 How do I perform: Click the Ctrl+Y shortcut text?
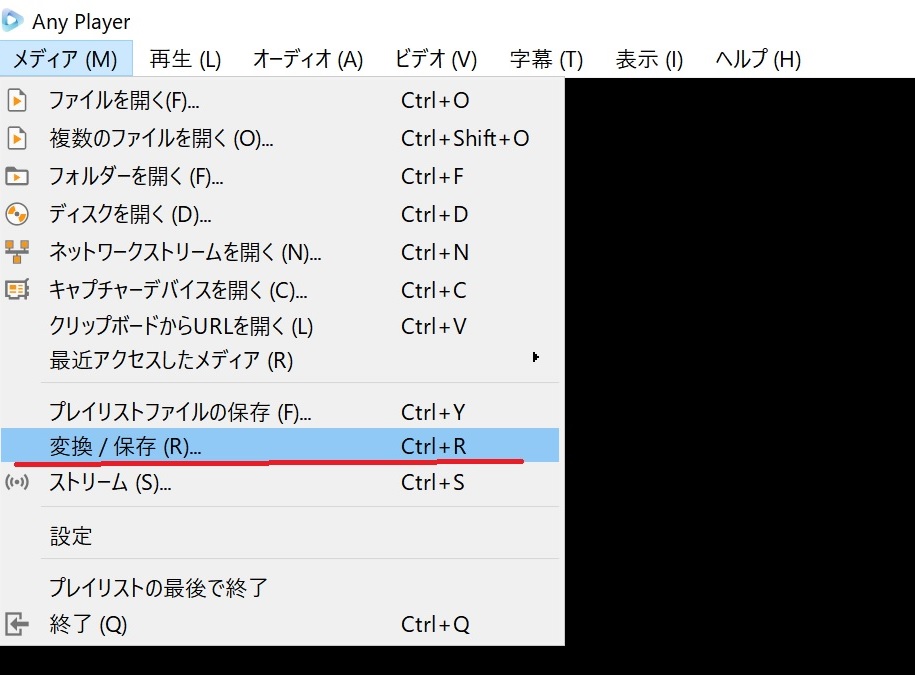433,412
